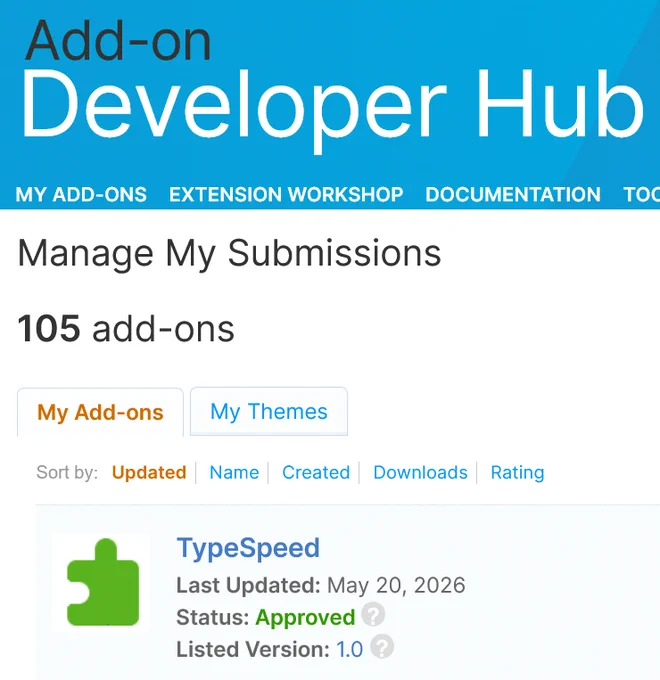Screen dimensions: 660x680
Task: Sort add-ons by Updated
Action: pos(149,472)
